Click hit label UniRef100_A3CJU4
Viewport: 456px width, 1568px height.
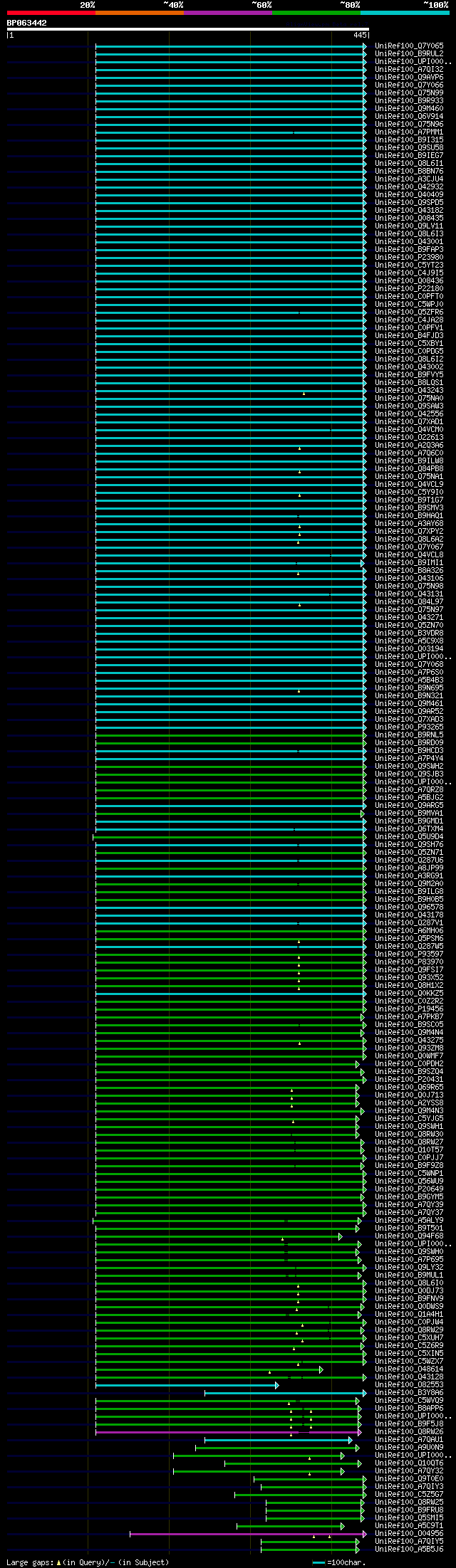tap(409, 179)
